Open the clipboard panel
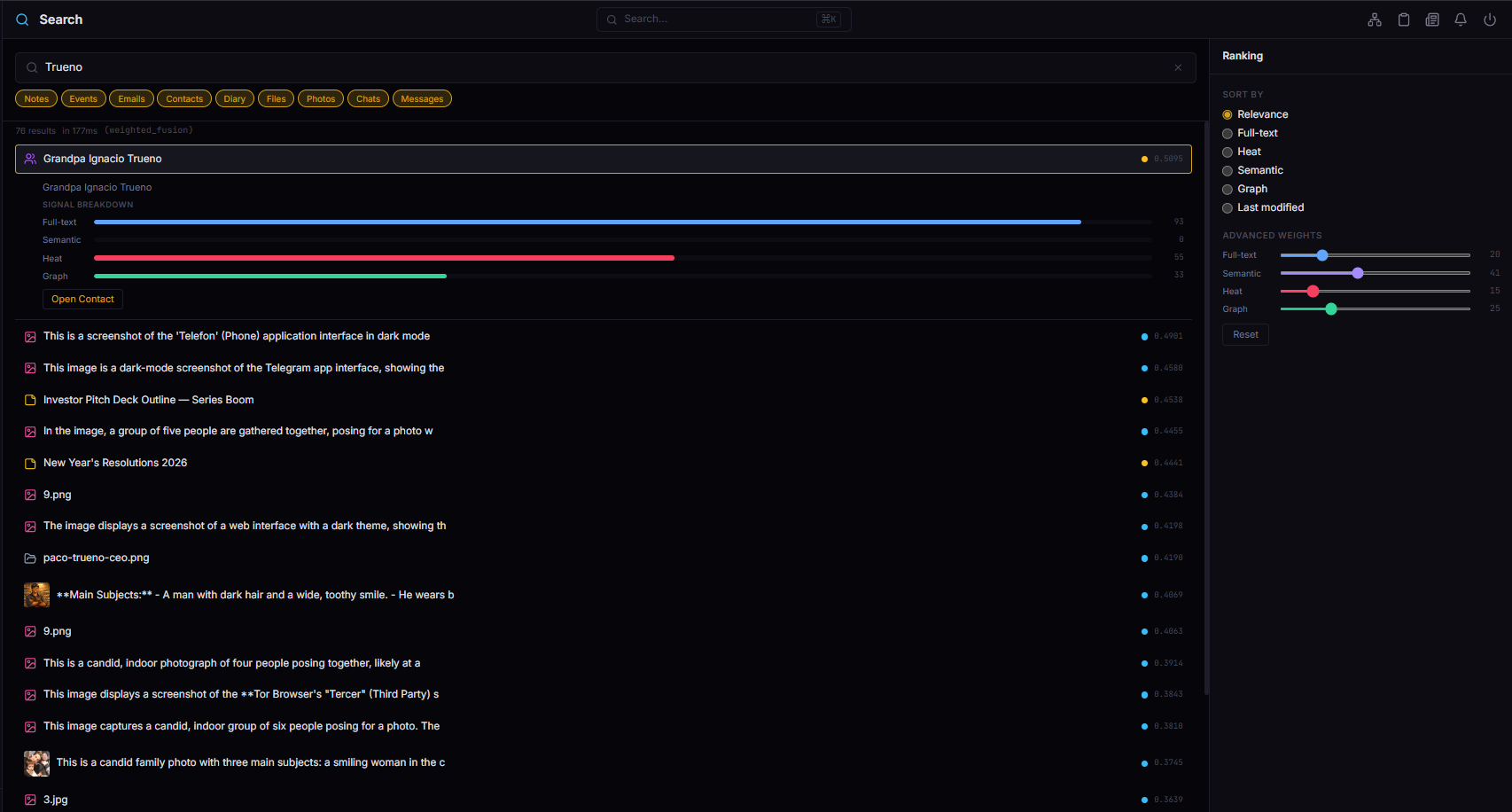Viewport: 1512px width, 812px height. coord(1404,19)
